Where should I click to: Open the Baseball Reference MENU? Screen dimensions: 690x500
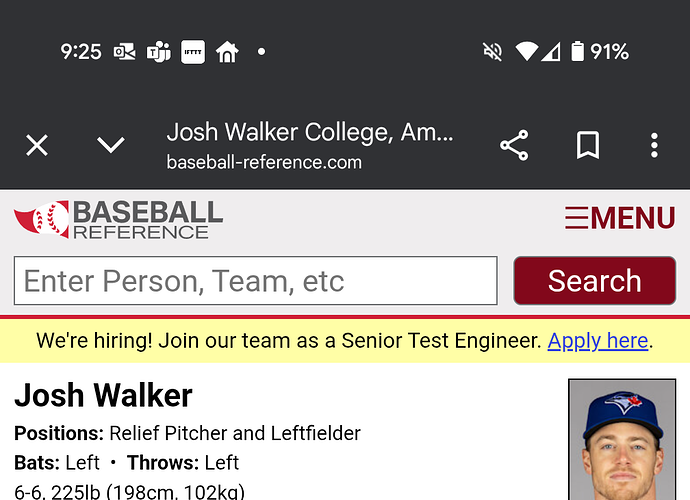[620, 218]
